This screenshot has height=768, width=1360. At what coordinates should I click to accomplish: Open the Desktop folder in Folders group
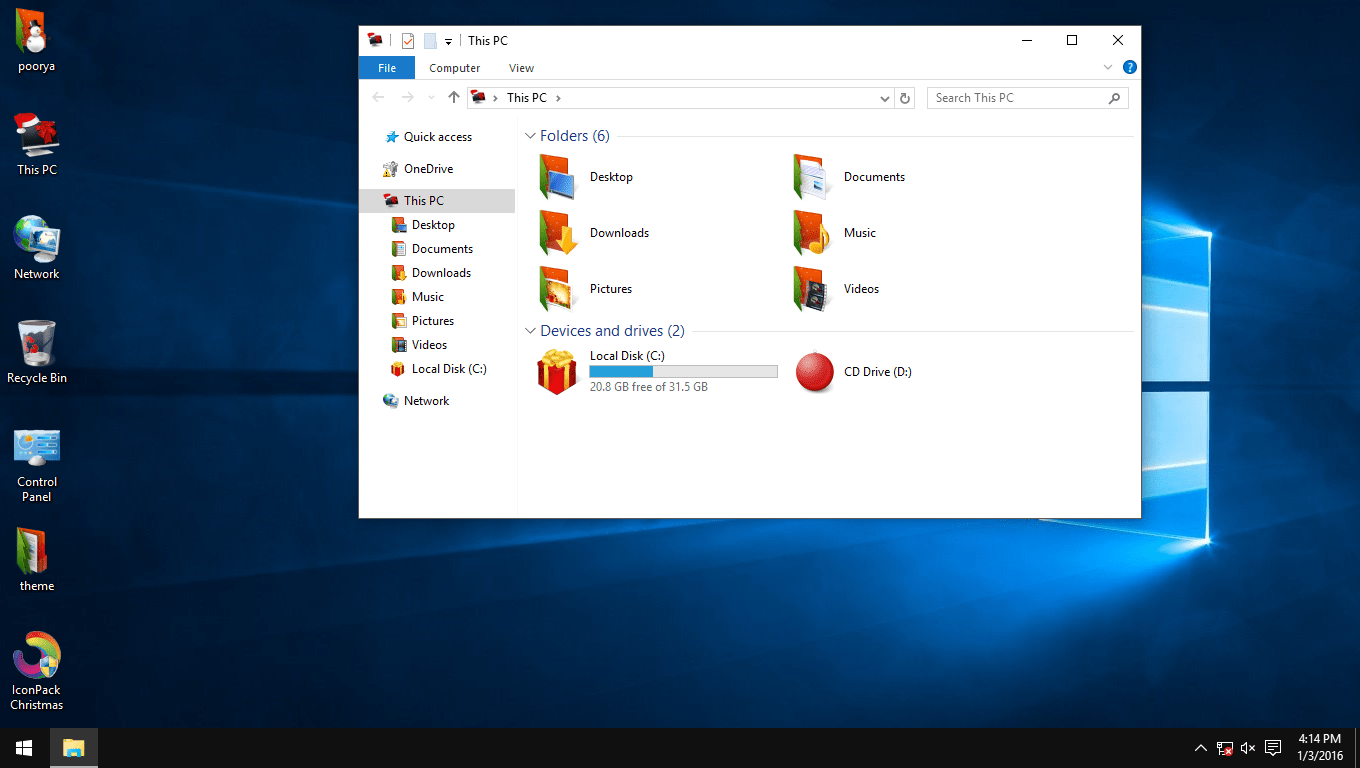[586, 177]
